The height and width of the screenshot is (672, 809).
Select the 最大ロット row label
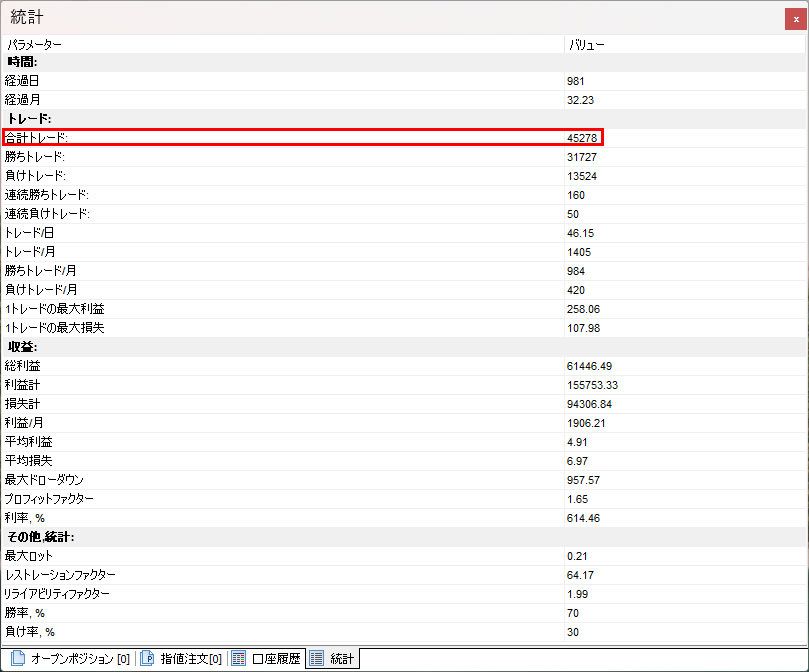point(29,556)
